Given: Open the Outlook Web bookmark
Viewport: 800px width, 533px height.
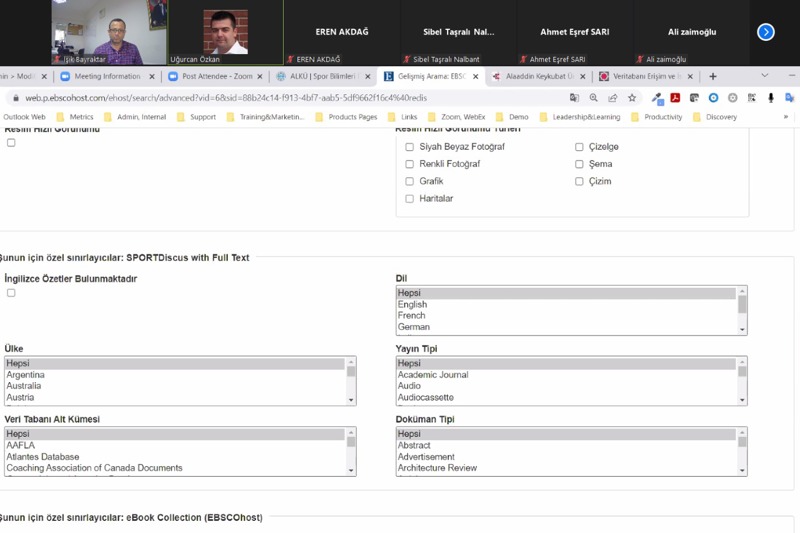Looking at the screenshot, I should 24,117.
